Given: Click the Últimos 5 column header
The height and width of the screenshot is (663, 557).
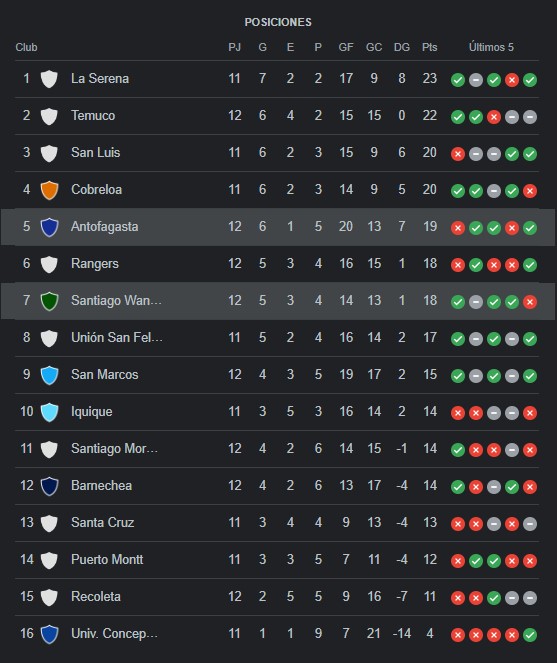Looking at the screenshot, I should (491, 47).
